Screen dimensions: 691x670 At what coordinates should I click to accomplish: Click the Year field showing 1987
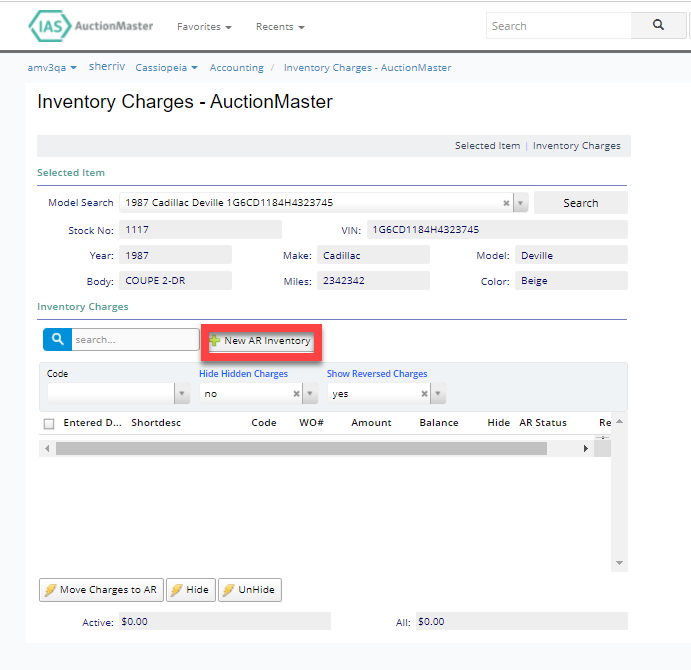(x=175, y=255)
